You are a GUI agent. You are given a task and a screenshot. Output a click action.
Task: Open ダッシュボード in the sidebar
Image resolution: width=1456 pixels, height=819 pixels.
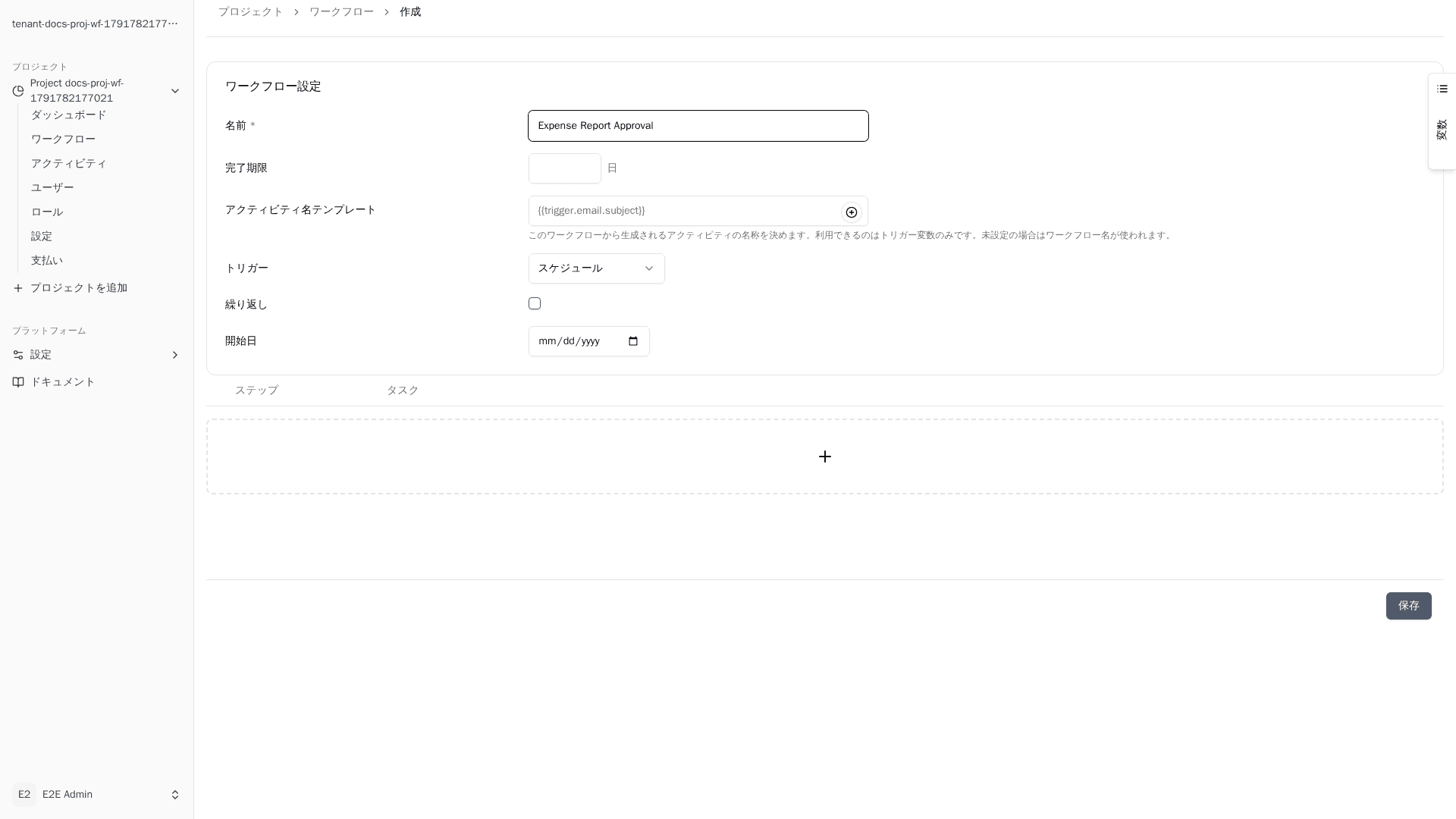(x=69, y=115)
